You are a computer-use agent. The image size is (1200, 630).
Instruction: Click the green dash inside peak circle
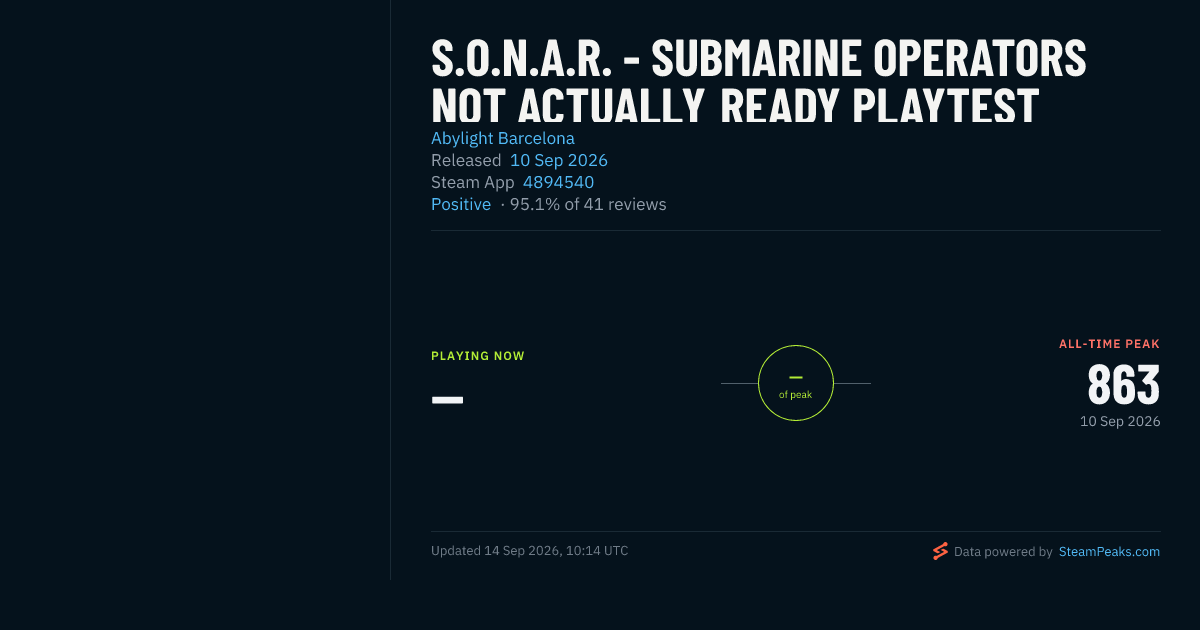click(x=796, y=377)
